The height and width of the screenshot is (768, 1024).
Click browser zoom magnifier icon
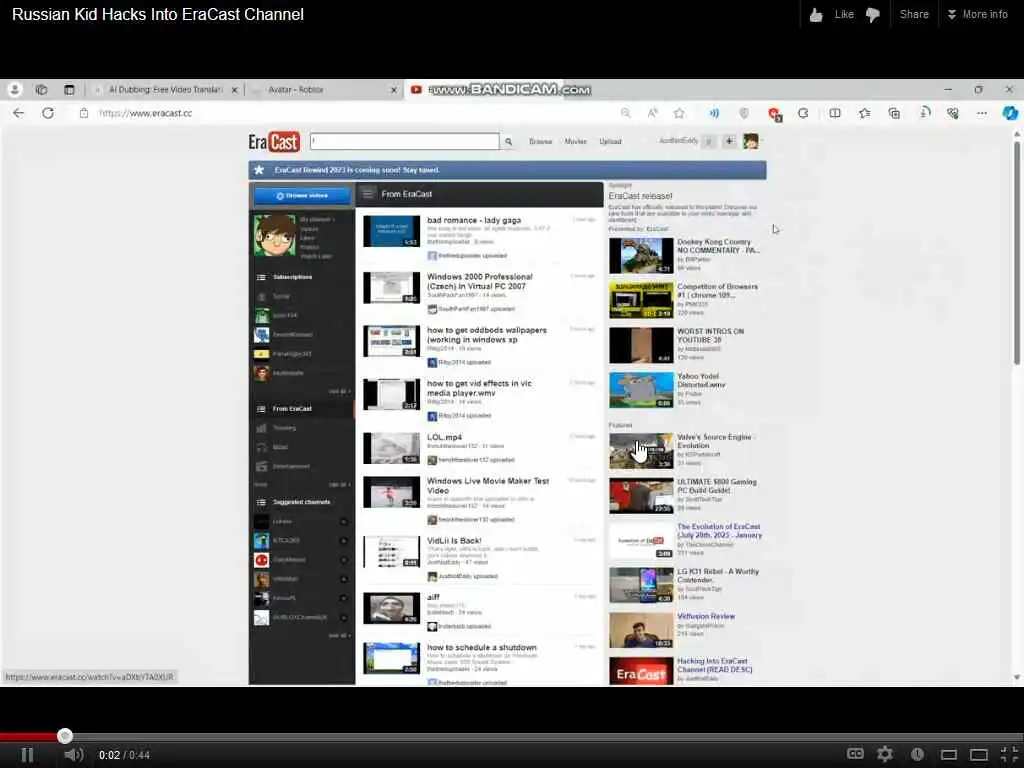[626, 113]
